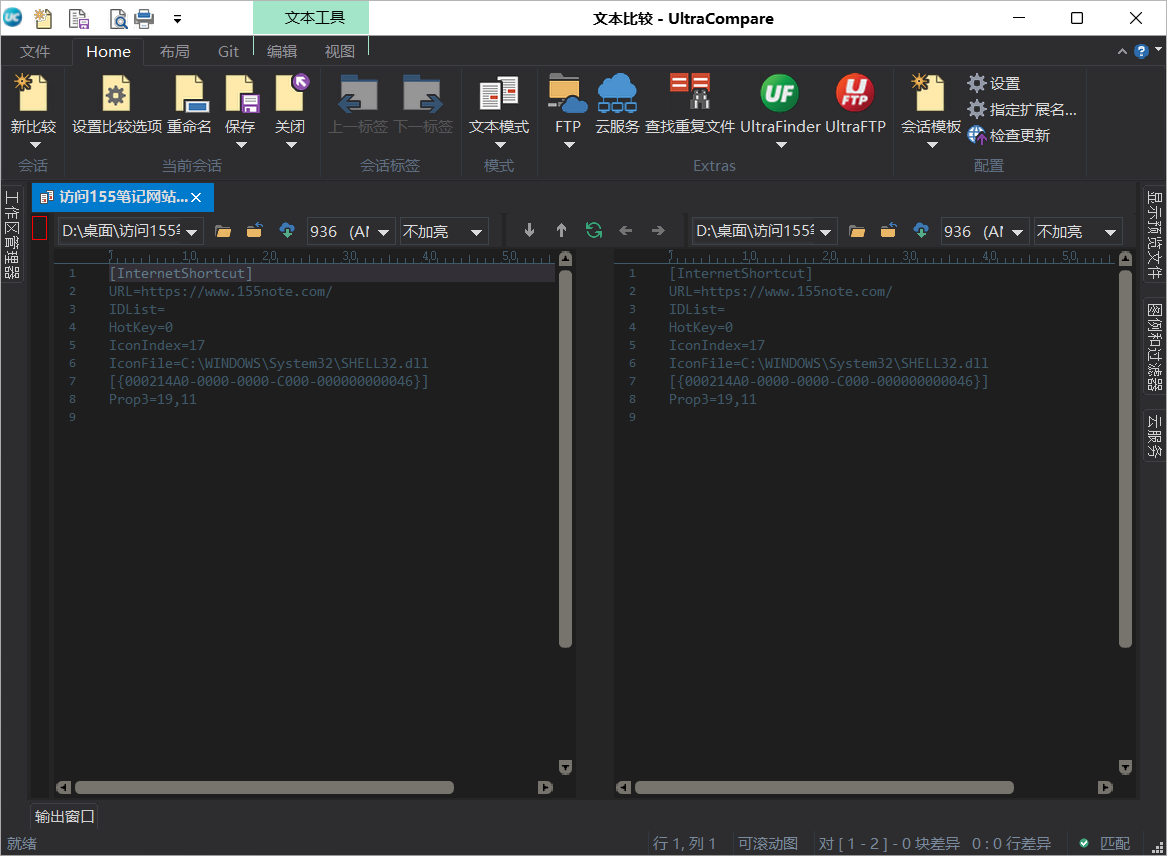Screen dimensions: 1167x856
Task: Open the Settings (设置) gear option
Action: pos(994,84)
